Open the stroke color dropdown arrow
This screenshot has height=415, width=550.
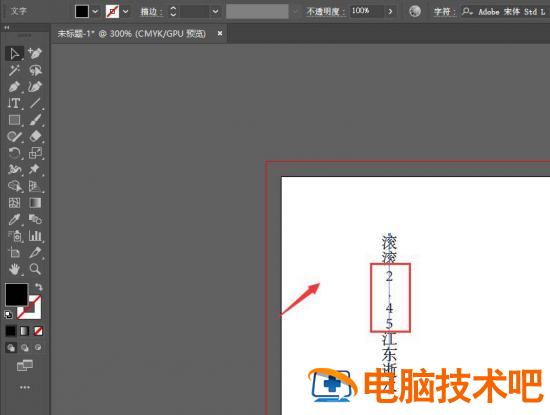125,12
